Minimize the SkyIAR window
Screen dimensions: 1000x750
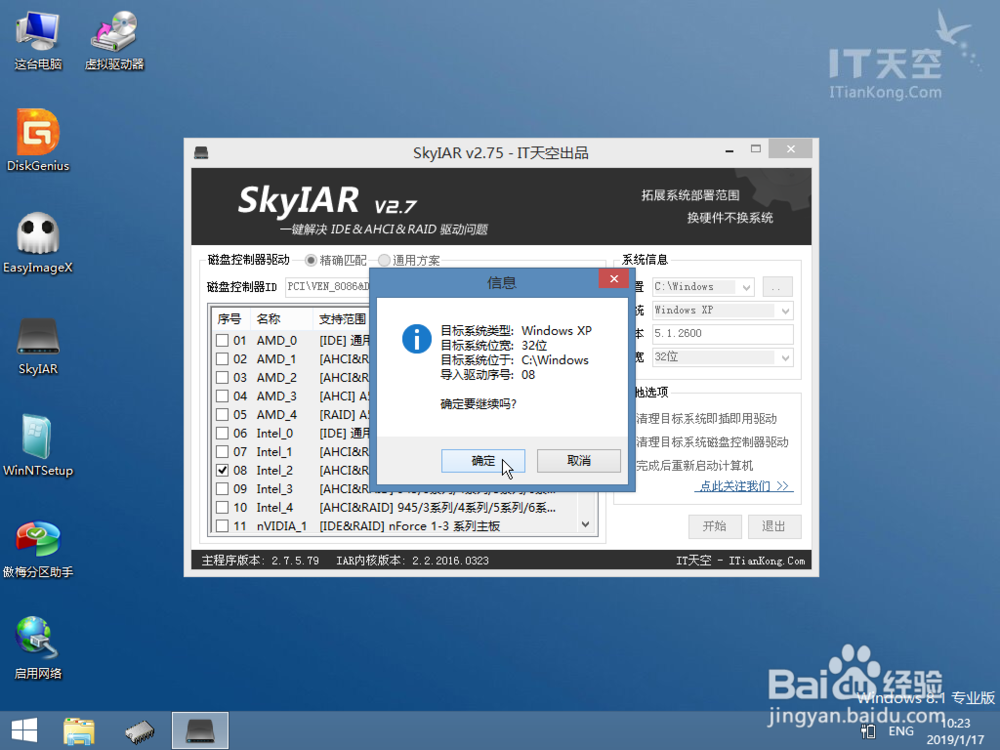pos(729,151)
